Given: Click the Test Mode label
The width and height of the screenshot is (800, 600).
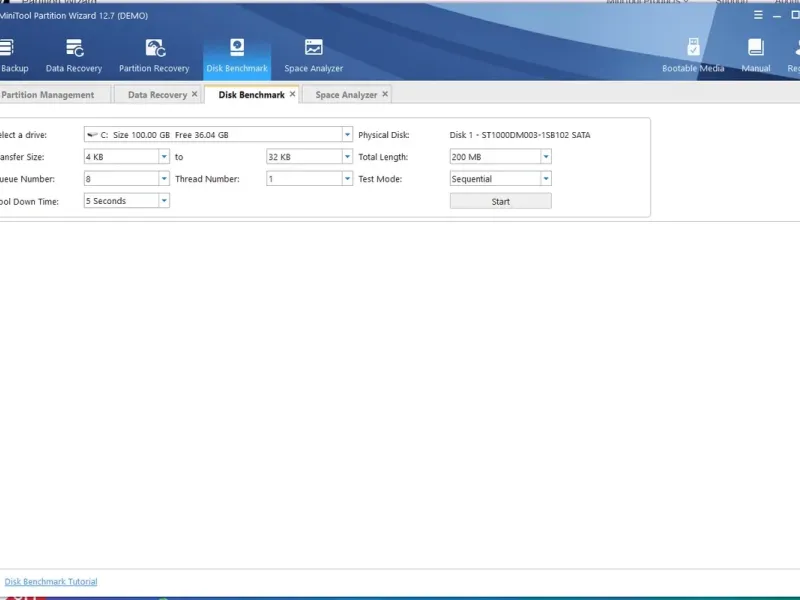Looking at the screenshot, I should (x=380, y=179).
